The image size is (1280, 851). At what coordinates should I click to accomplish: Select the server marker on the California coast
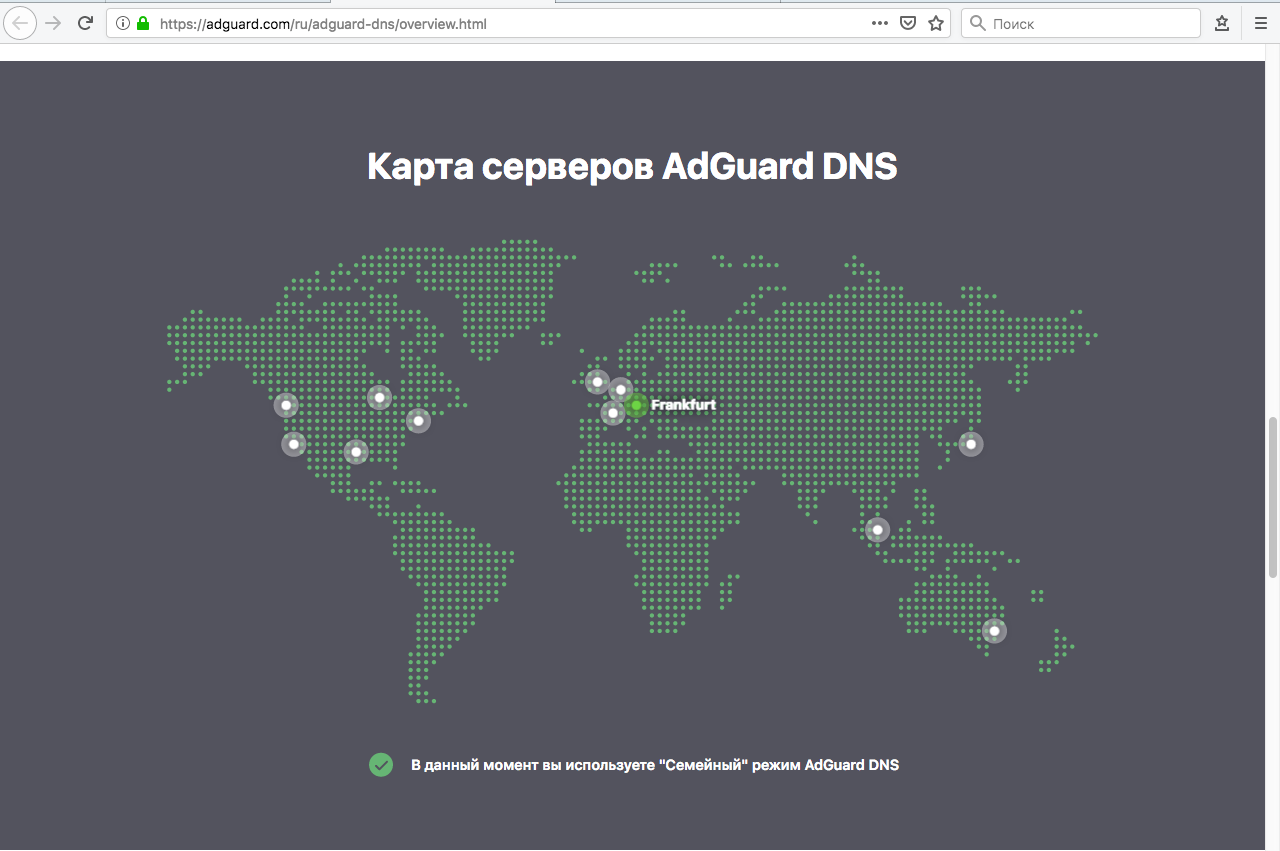tap(293, 444)
